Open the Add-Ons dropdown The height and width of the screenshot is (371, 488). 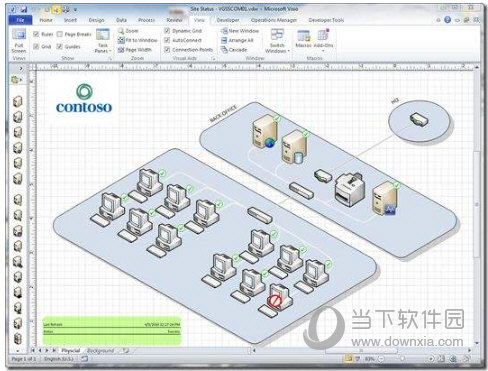pos(323,41)
